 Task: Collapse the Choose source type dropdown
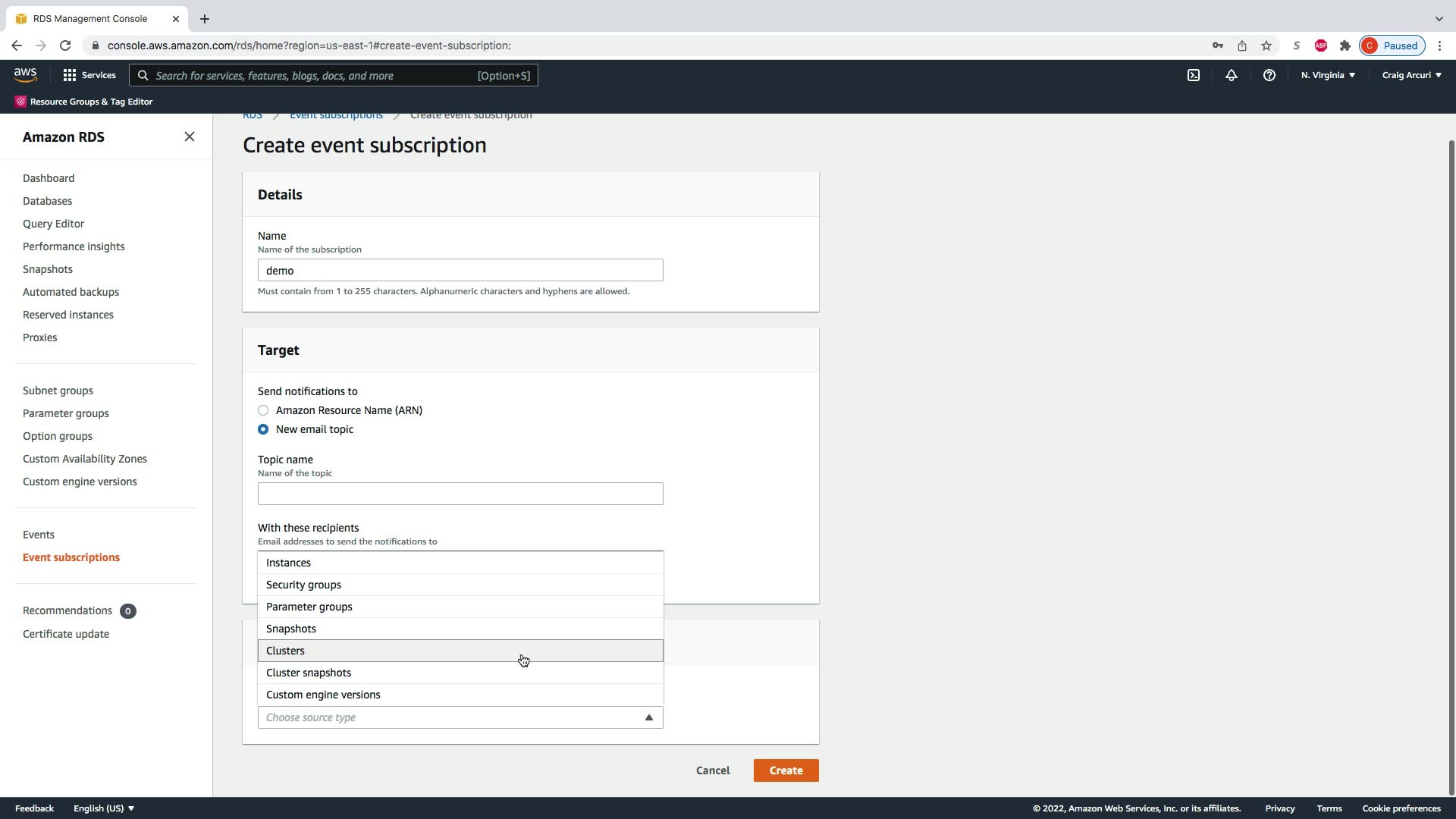[x=648, y=717]
